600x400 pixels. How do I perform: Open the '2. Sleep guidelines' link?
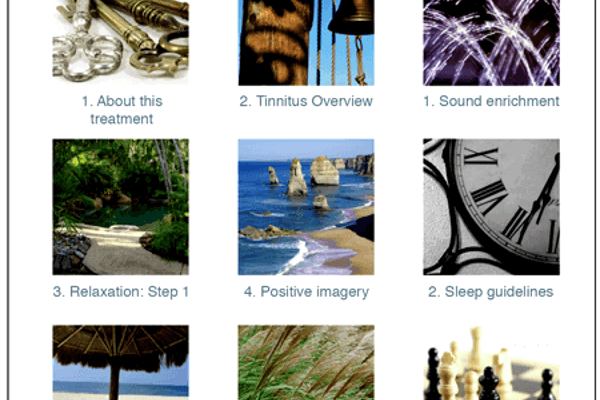click(491, 292)
